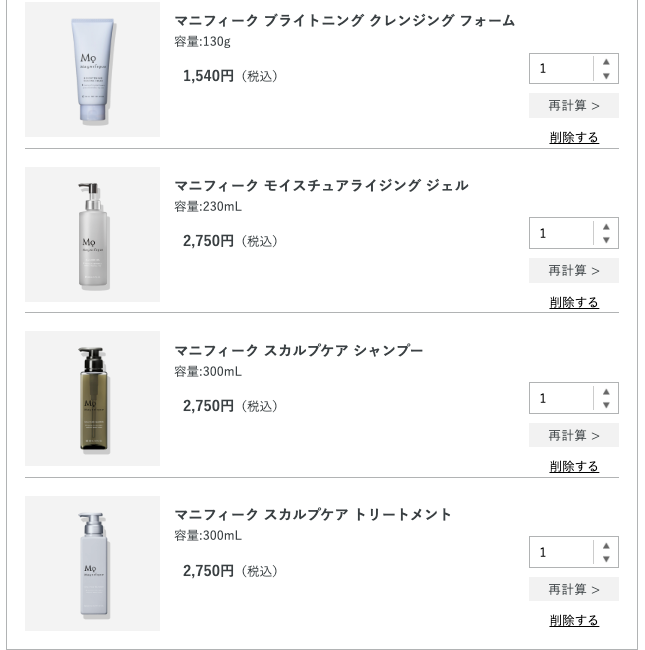Decrease quantity of Brightening Cleansing Foam
Screen dimensions: 645x650
(606, 76)
